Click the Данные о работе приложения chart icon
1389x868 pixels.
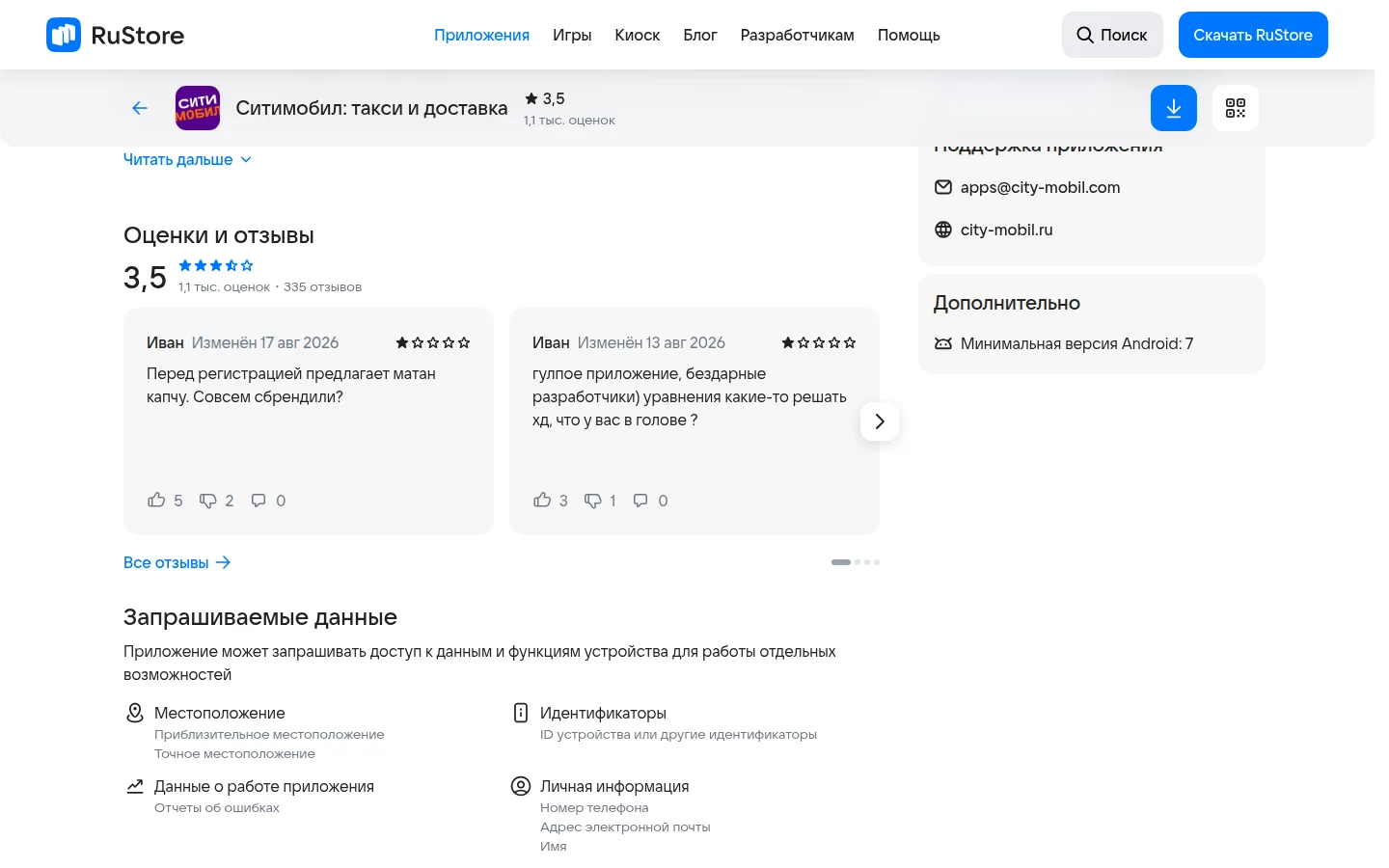135,786
